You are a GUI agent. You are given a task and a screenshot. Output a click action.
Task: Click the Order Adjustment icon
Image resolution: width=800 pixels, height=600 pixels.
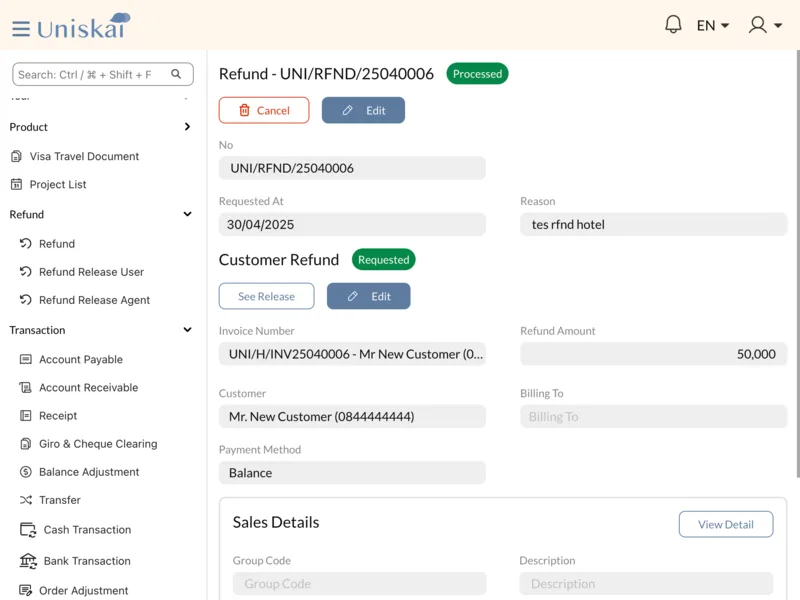tap(26, 590)
